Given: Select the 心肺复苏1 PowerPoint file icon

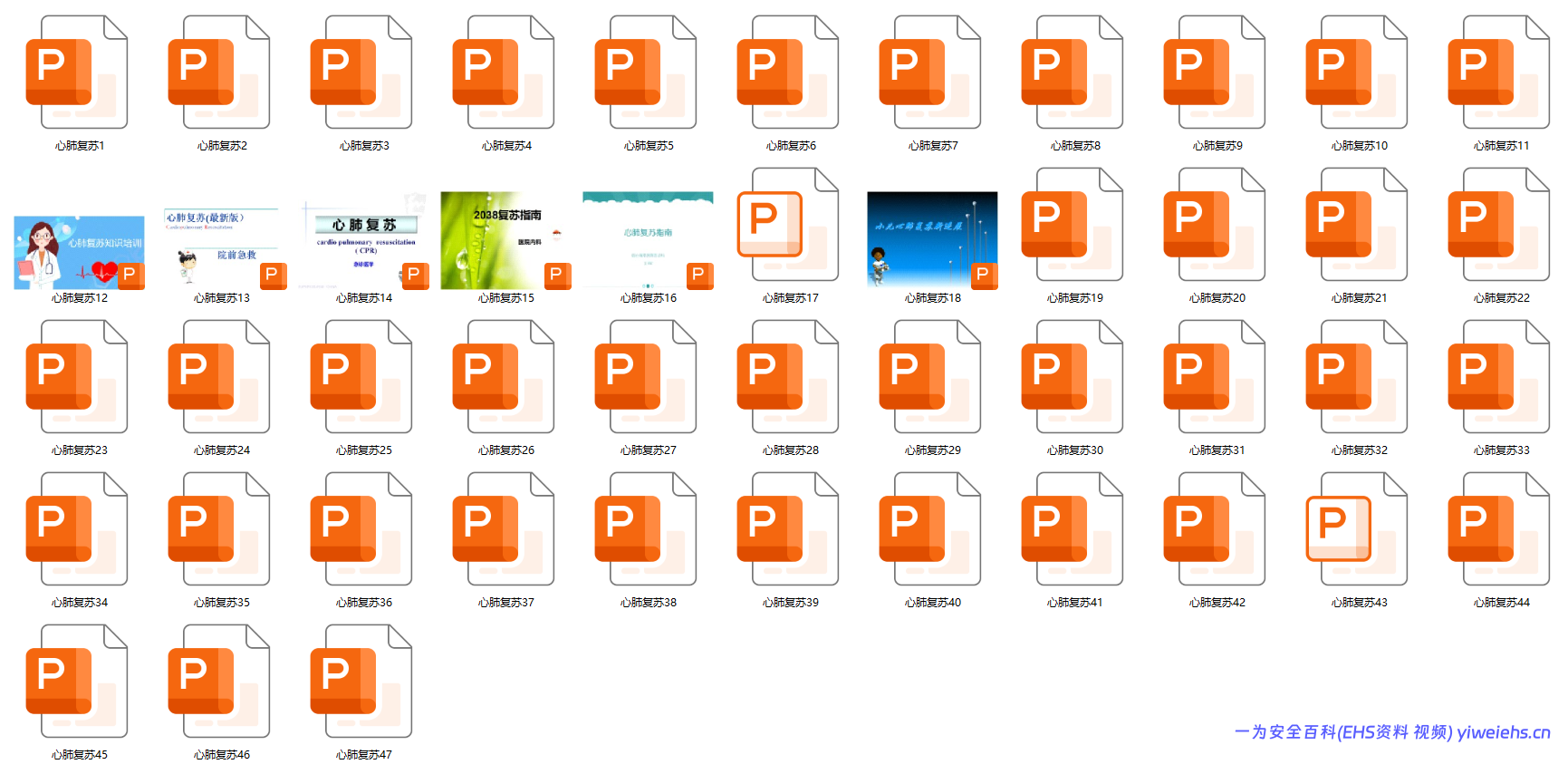Looking at the screenshot, I should point(78,73).
